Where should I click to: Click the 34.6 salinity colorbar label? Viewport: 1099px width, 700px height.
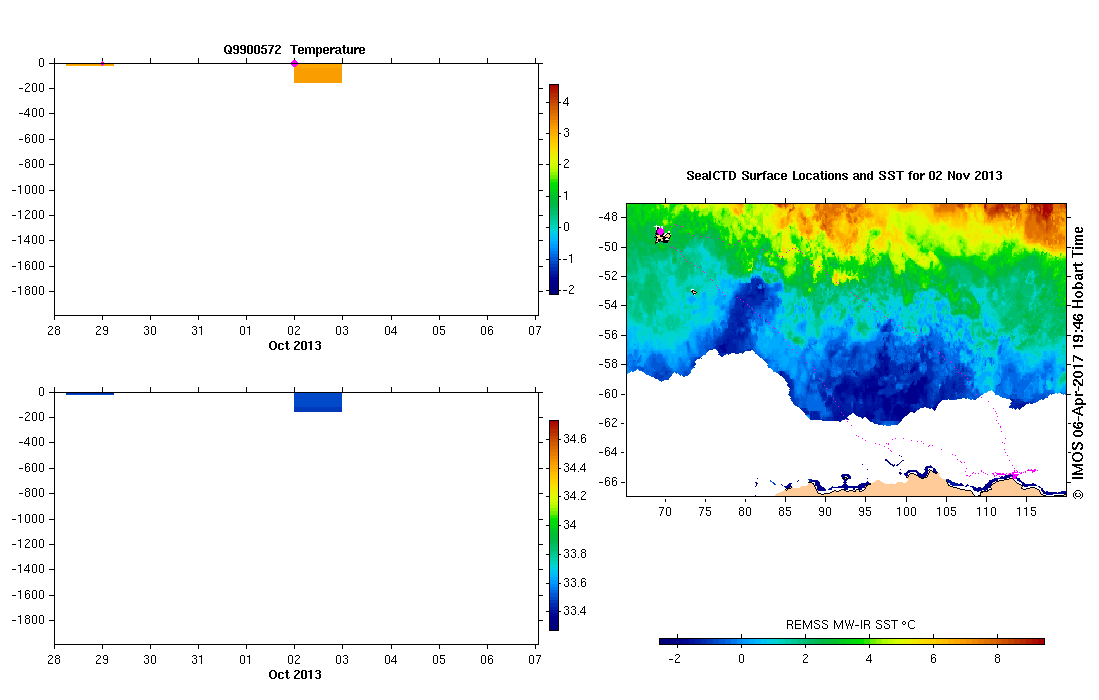tap(575, 439)
